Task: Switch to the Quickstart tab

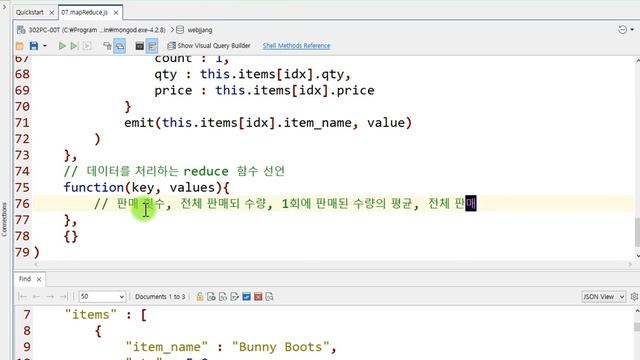Action: click(29, 12)
